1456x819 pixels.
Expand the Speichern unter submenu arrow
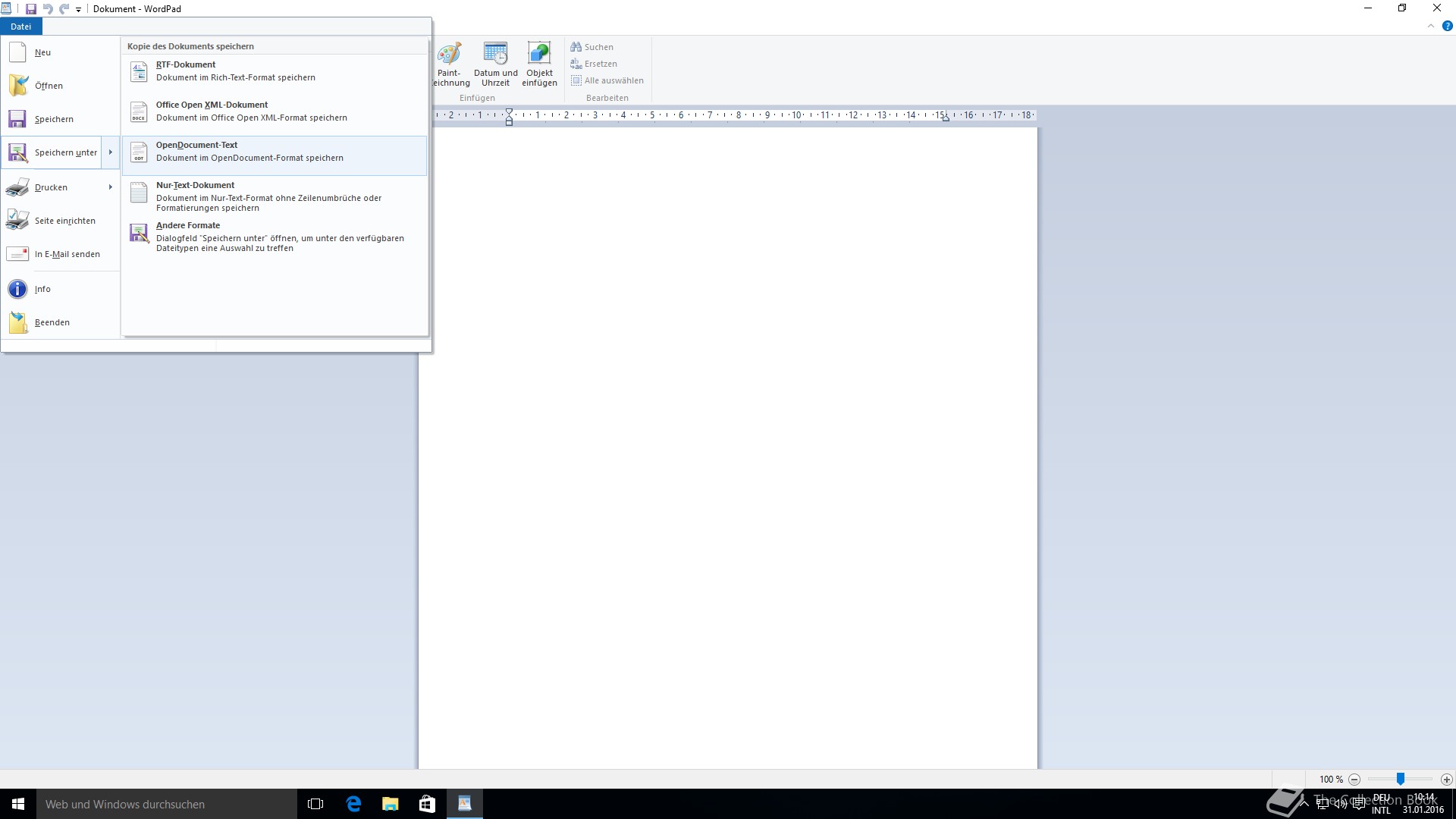(111, 152)
